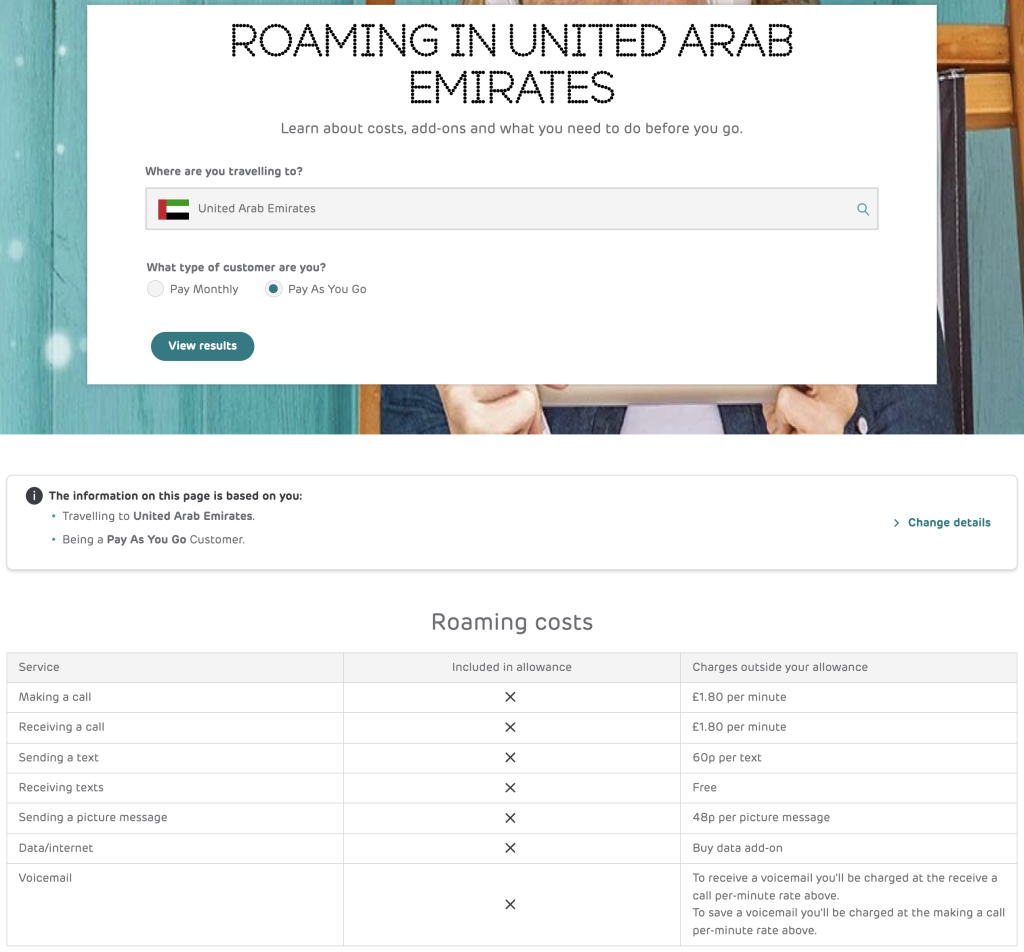Click 'The information on this page is based on you' text
1024x952 pixels.
[176, 496]
